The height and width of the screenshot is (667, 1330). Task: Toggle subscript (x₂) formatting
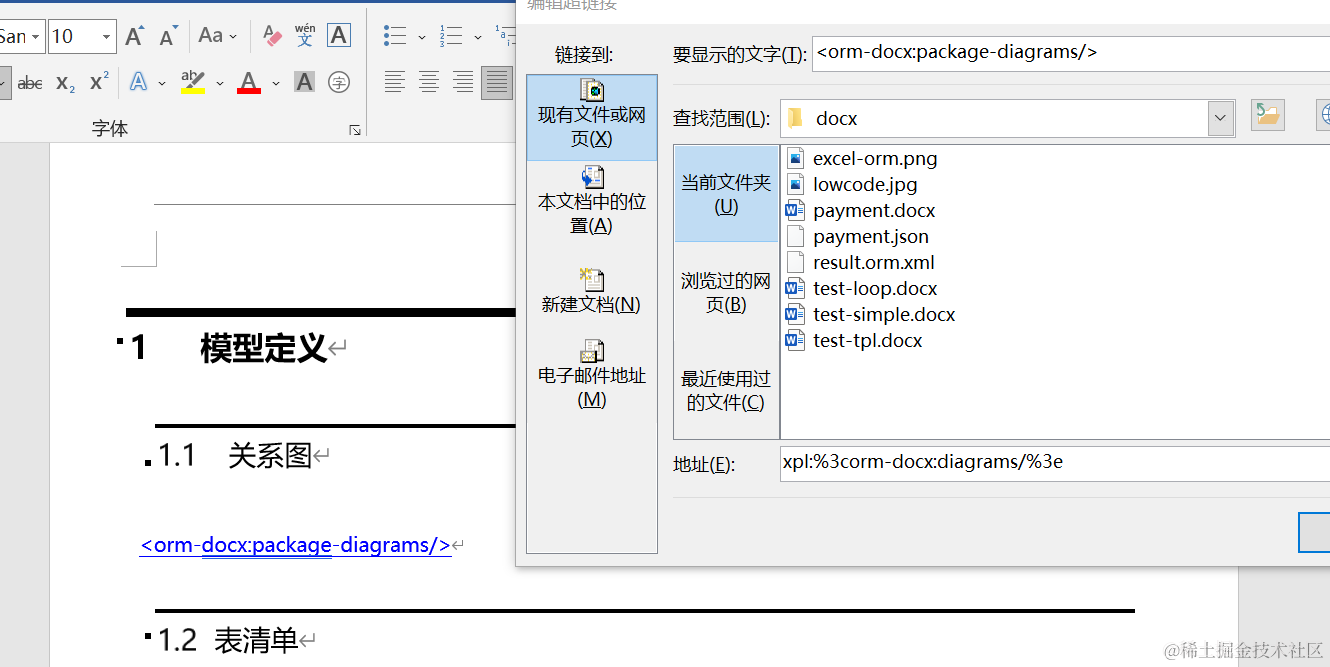65,83
